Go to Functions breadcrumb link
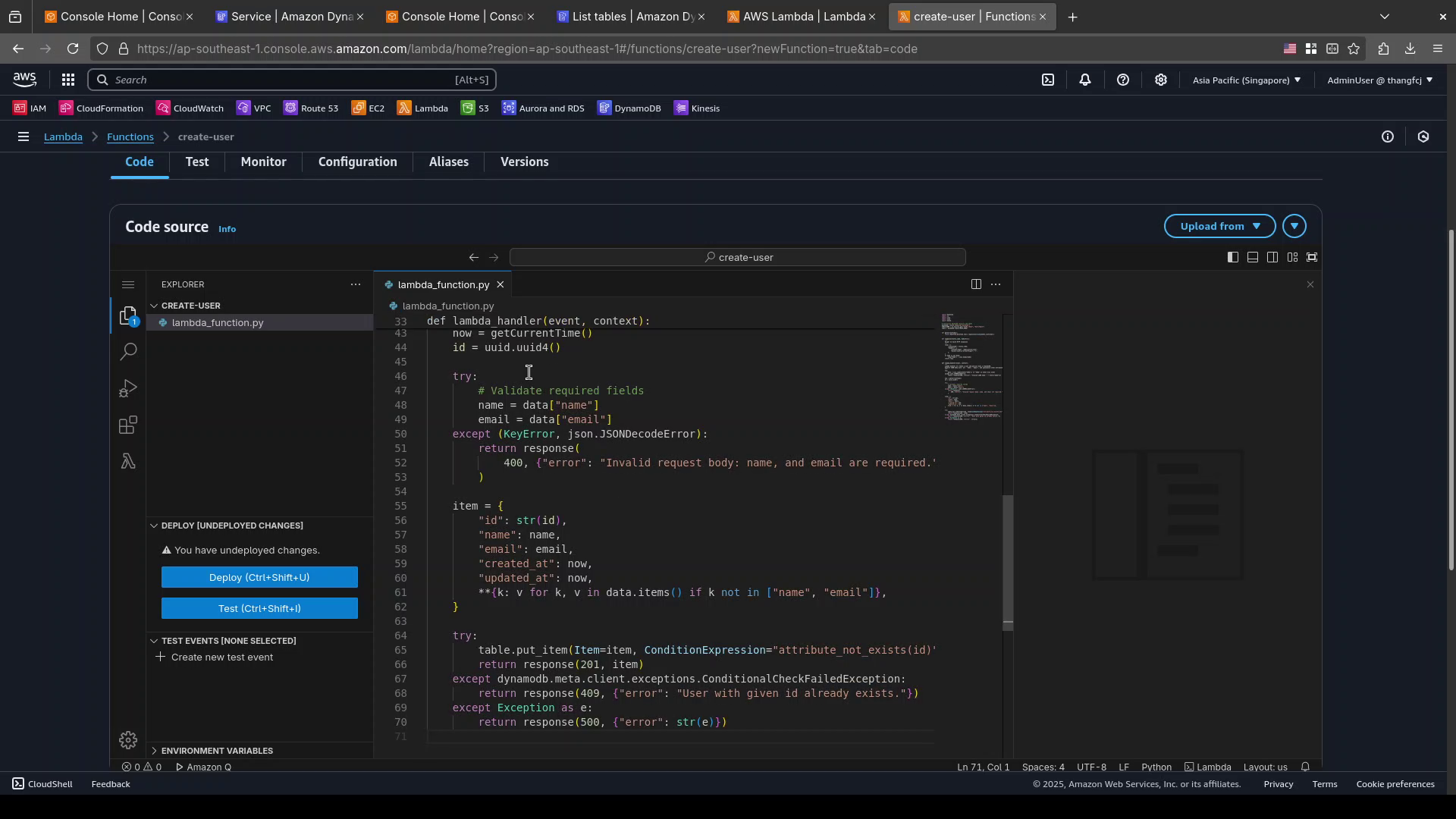Screen dimensions: 1456x819 (130, 137)
